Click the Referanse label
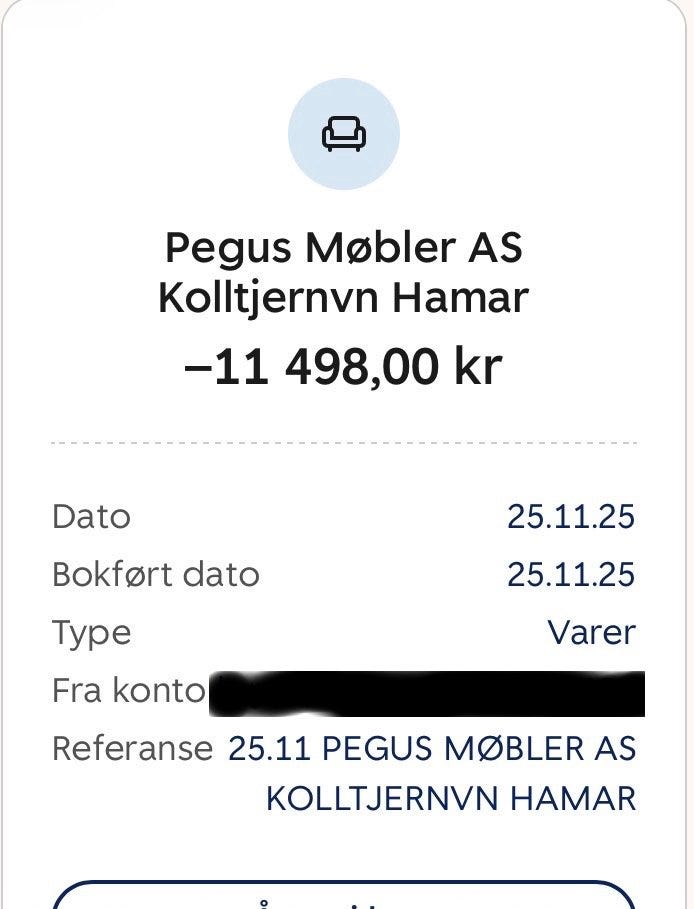Image resolution: width=694 pixels, height=909 pixels. pyautogui.click(x=133, y=748)
